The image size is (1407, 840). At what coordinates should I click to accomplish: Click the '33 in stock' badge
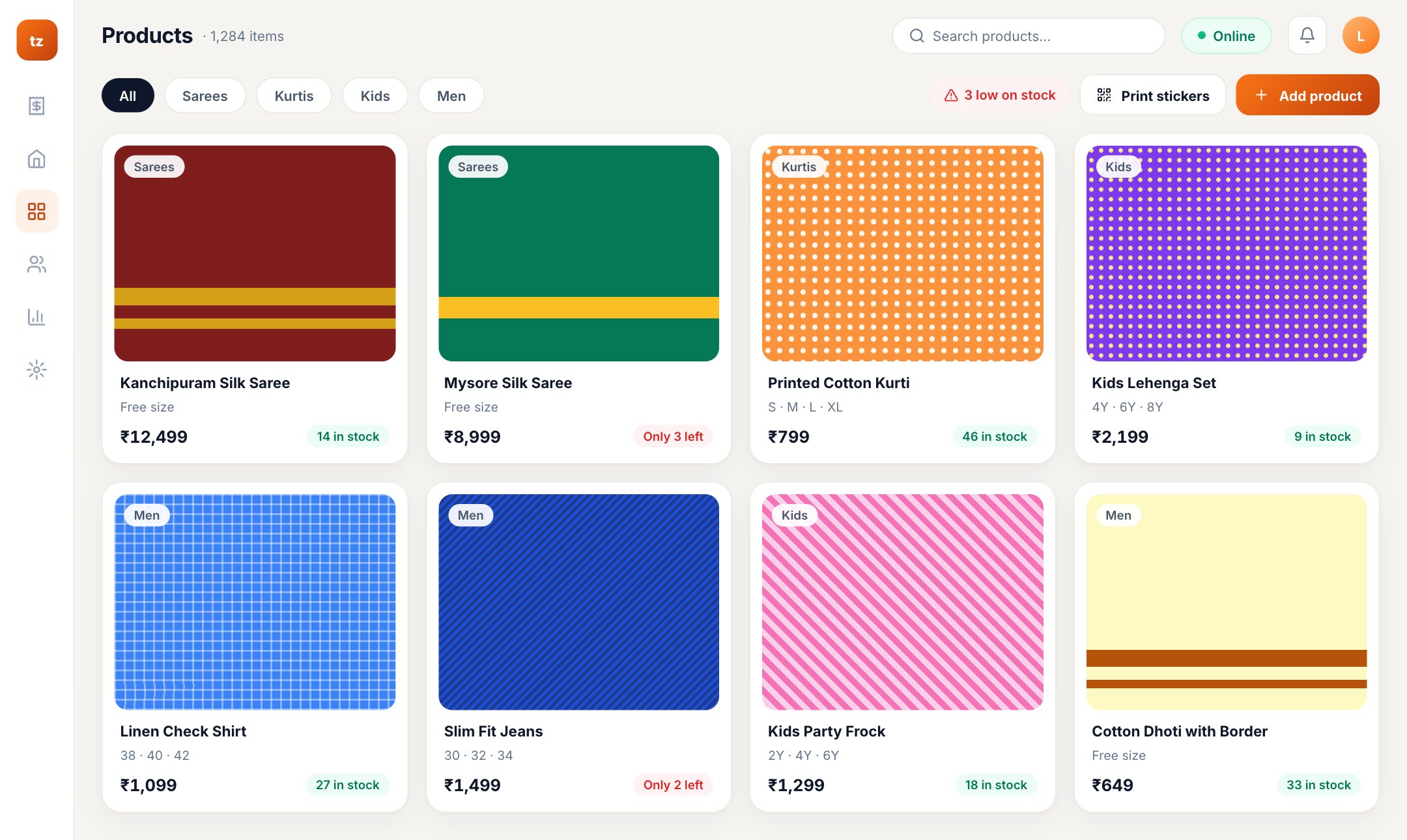1318,785
